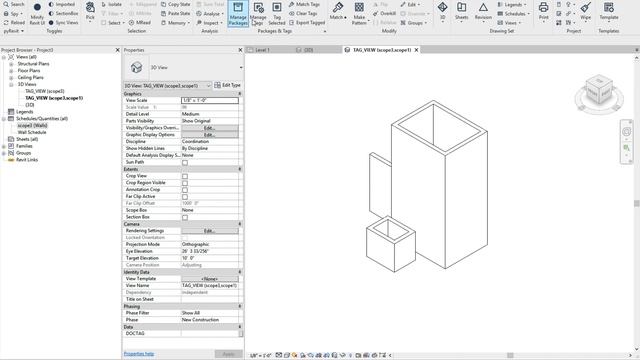The width and height of the screenshot is (640, 360).
Task: Open the Spy dropdown
Action: [x=13, y=13]
